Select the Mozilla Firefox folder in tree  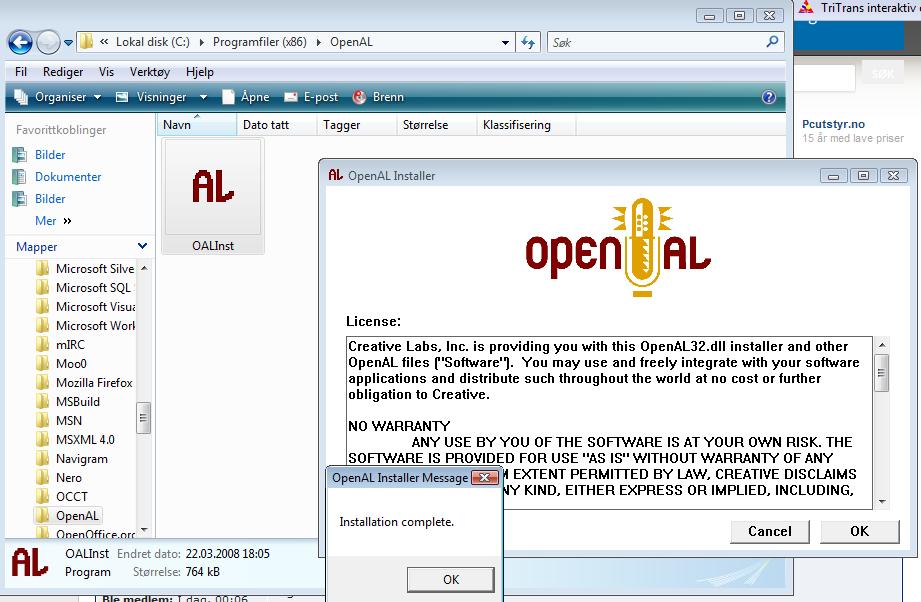[94, 382]
